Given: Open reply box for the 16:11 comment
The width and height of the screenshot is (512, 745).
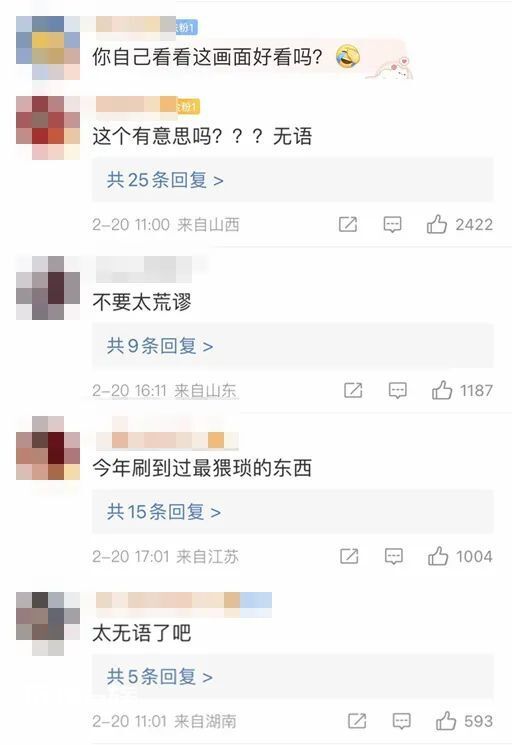Looking at the screenshot, I should tap(398, 391).
